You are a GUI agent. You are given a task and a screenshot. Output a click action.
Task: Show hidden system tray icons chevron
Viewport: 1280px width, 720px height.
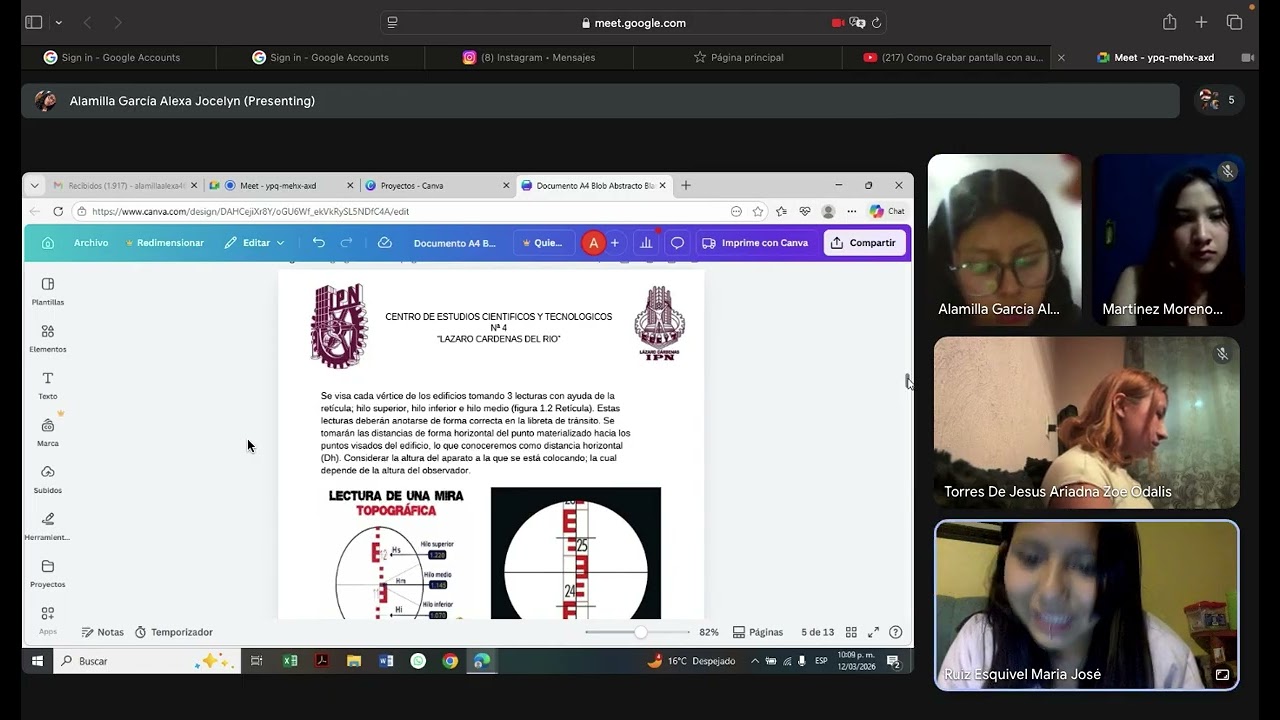pos(755,661)
